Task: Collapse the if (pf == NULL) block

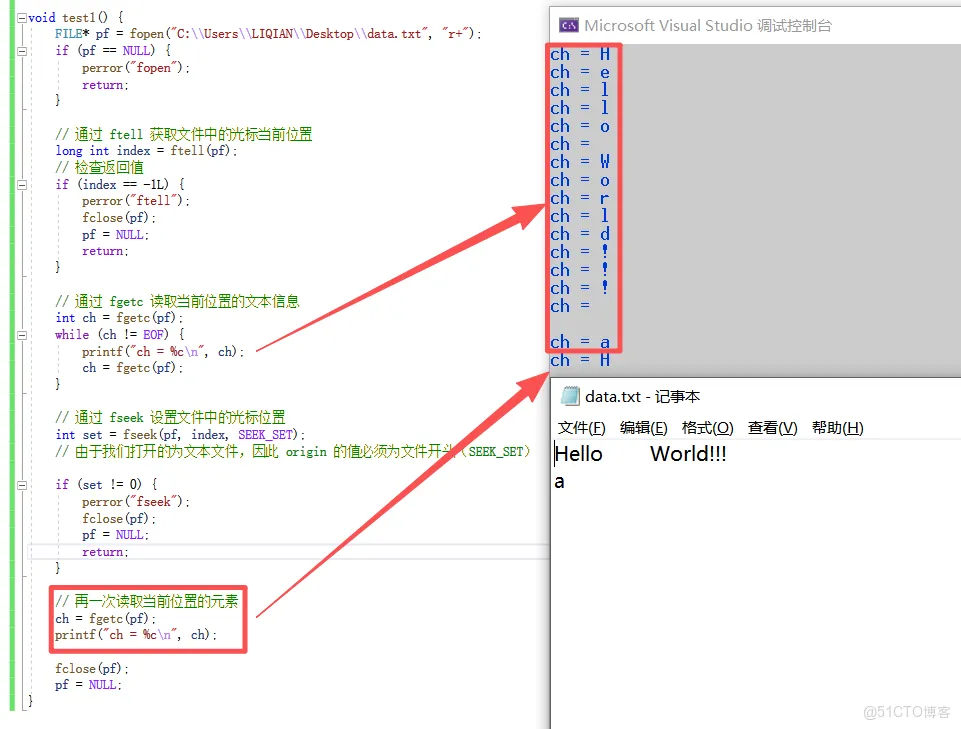Action: coord(21,51)
